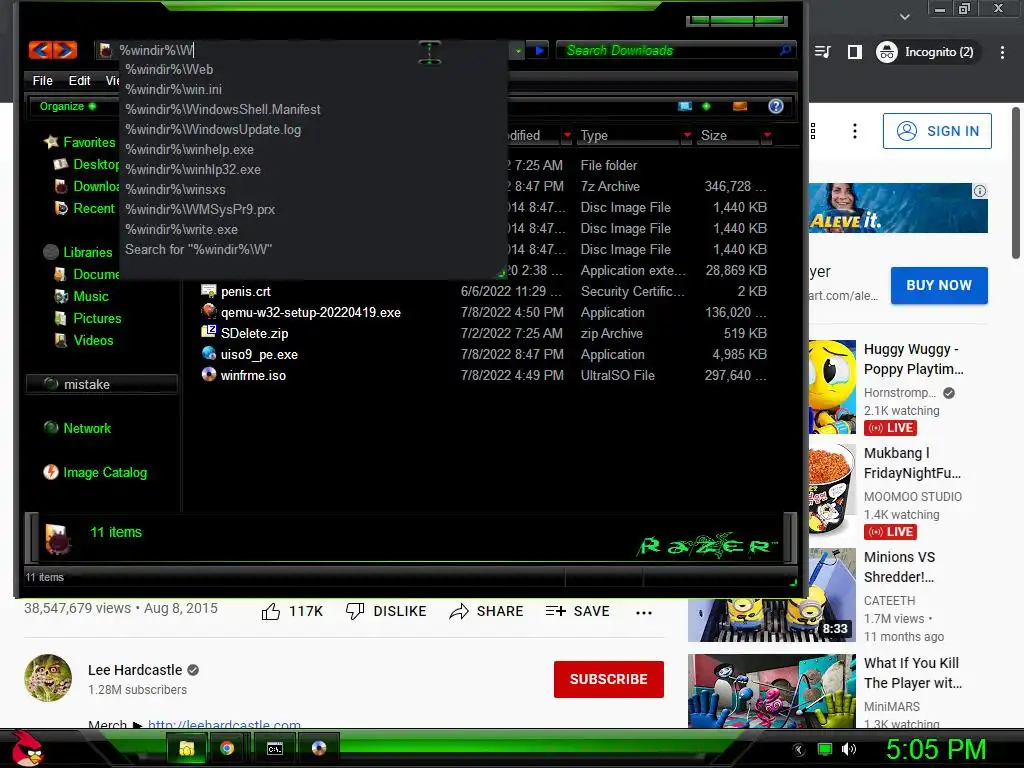Open Huggy Wuggy video thumbnail
This screenshot has height=768, width=1024.
coord(833,387)
